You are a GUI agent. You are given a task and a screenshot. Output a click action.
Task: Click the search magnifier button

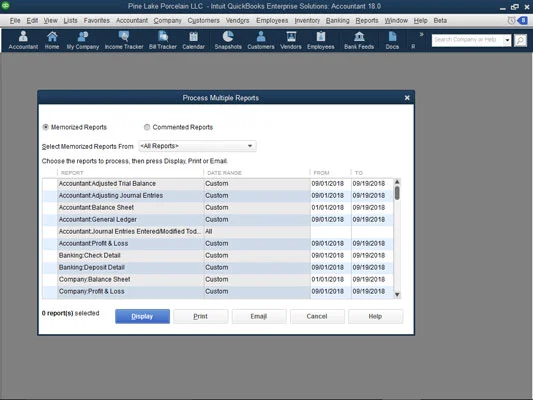point(520,40)
